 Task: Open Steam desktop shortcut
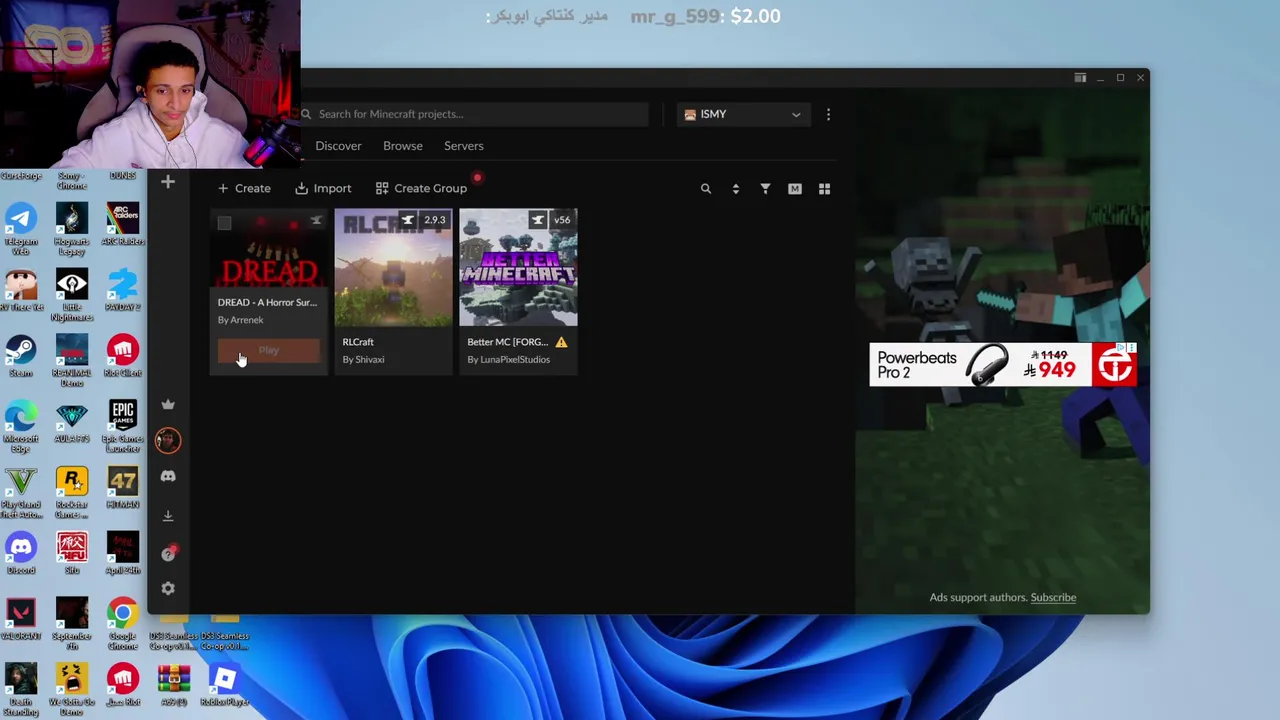click(x=21, y=356)
